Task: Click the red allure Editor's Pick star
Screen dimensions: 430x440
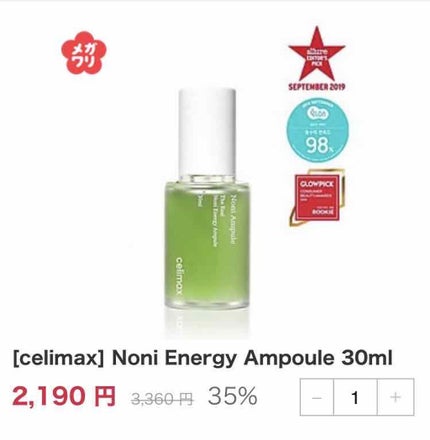Action: pyautogui.click(x=317, y=55)
